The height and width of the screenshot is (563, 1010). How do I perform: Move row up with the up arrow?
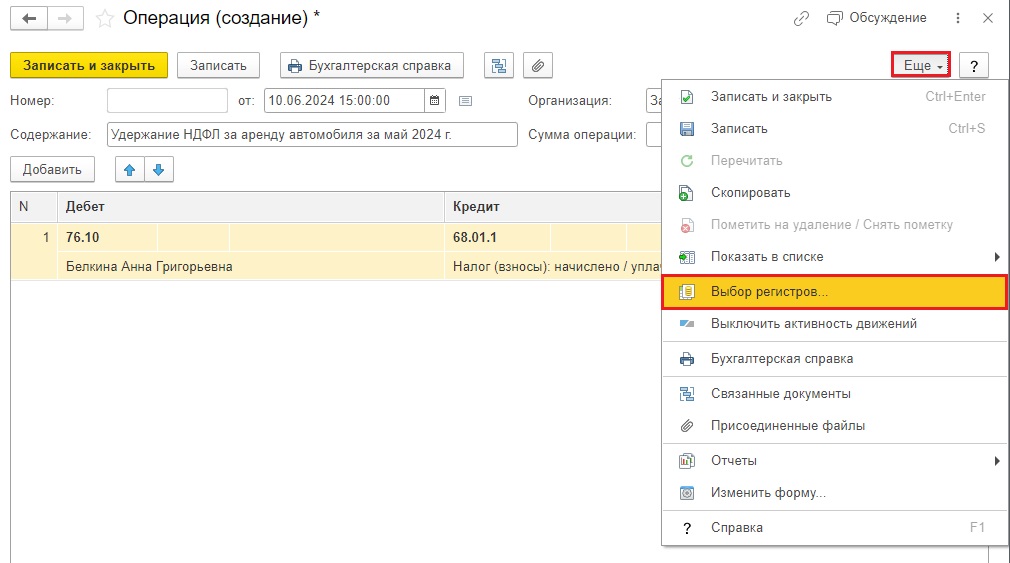point(129,170)
